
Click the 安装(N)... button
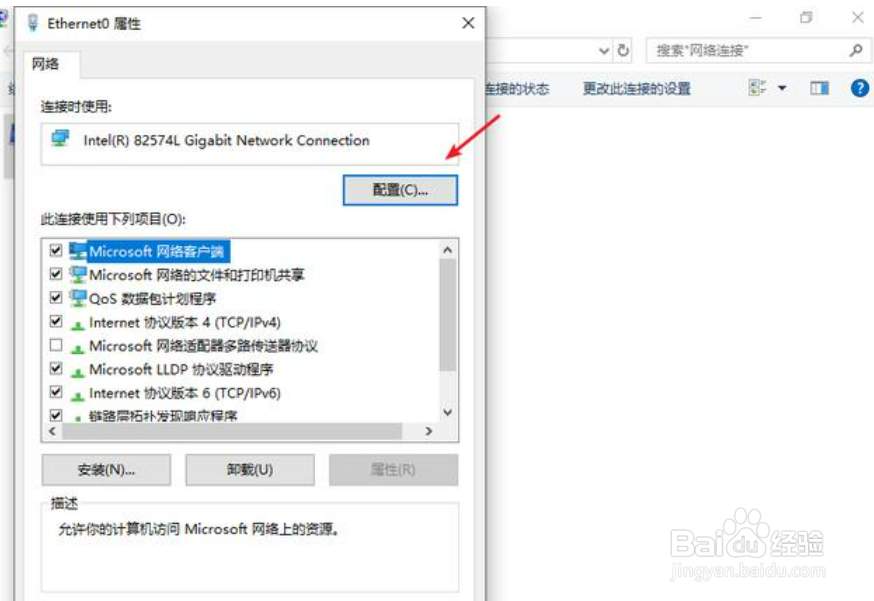[x=106, y=469]
